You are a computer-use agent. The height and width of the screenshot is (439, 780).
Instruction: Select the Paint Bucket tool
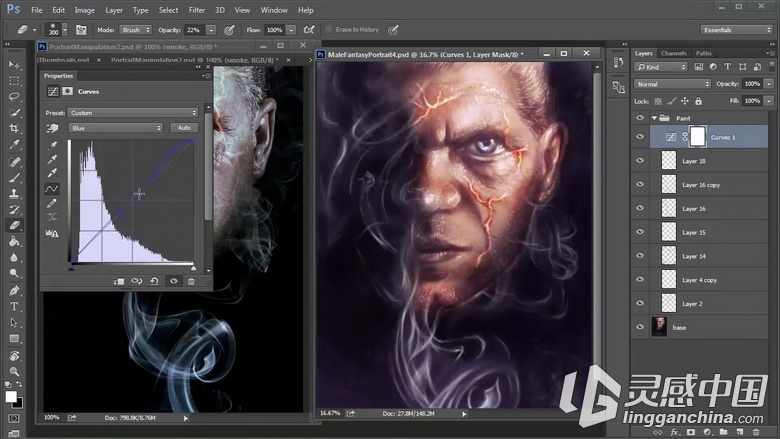(14, 242)
